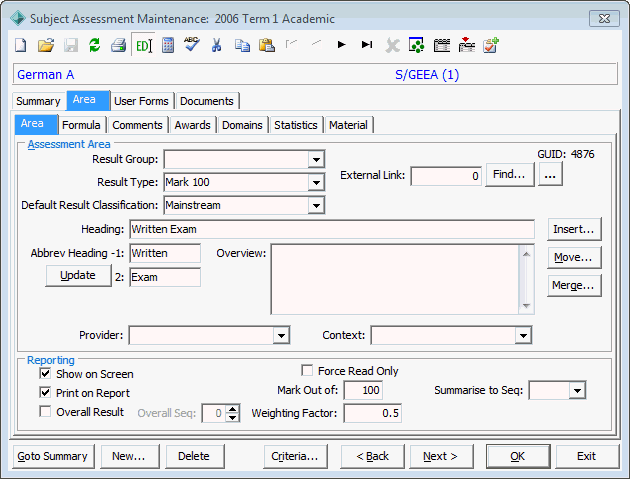Jump to last record arrow

pyautogui.click(x=366, y=44)
